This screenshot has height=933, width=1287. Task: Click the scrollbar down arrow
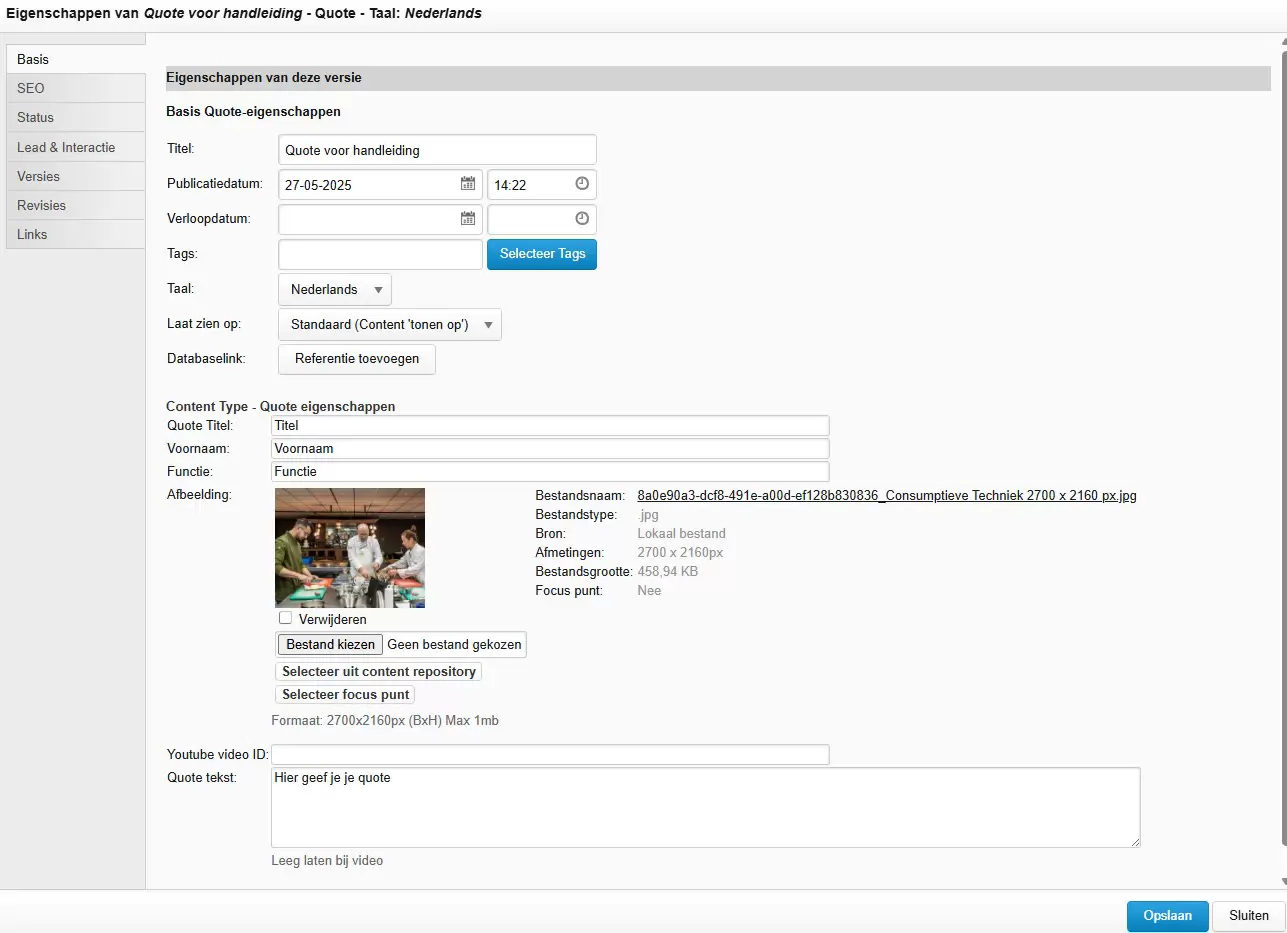tap(1283, 882)
